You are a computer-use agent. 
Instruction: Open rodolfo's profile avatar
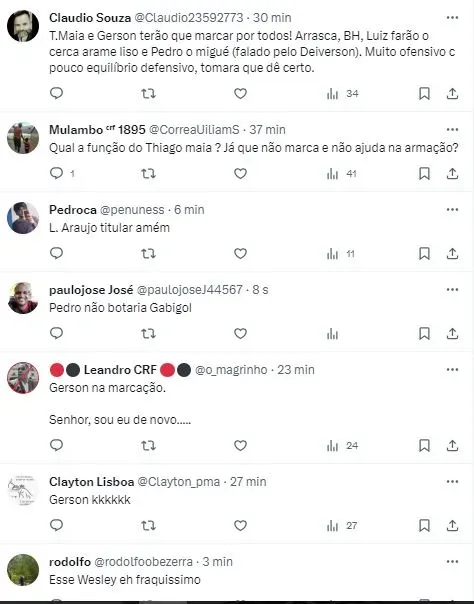[23, 570]
